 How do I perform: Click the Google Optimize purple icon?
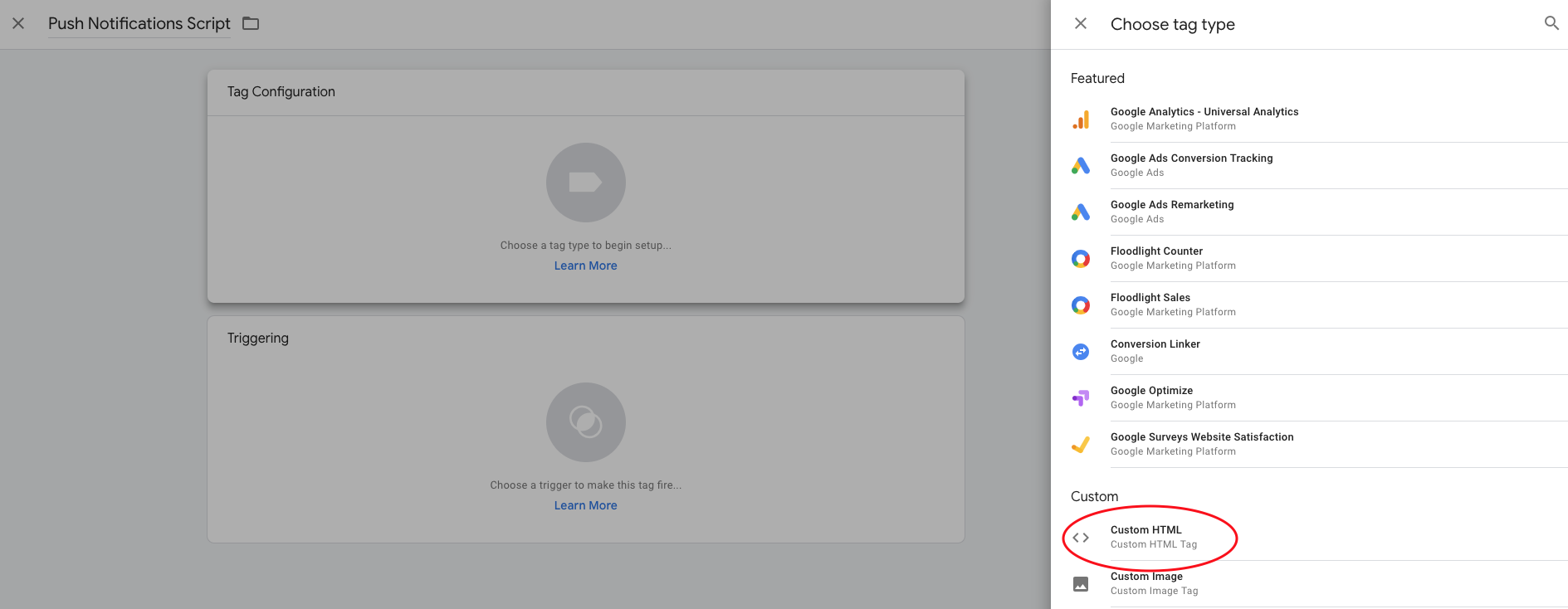[1080, 398]
